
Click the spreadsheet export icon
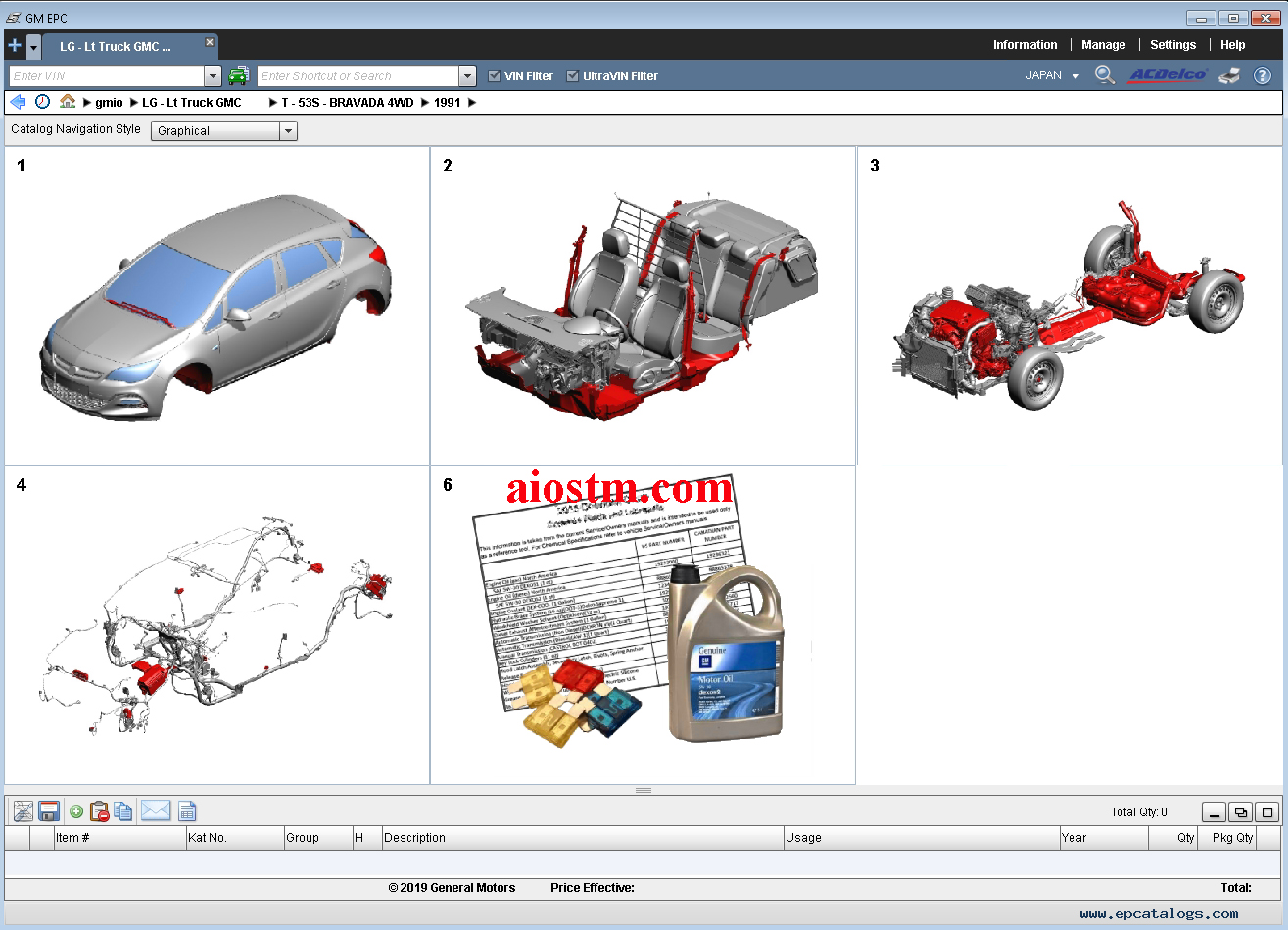click(187, 810)
